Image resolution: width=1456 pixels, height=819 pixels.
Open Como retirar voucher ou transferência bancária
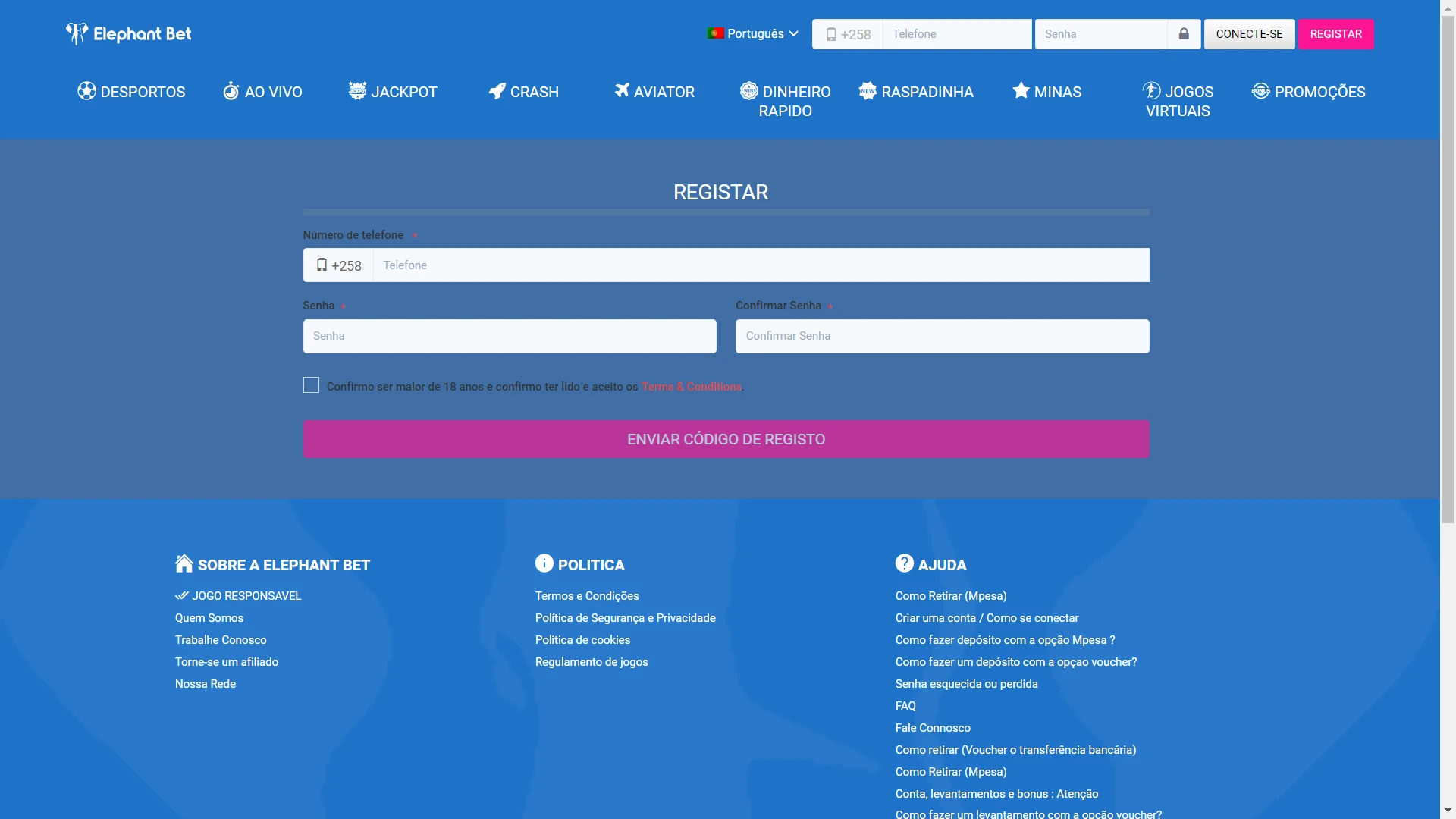(x=1015, y=750)
